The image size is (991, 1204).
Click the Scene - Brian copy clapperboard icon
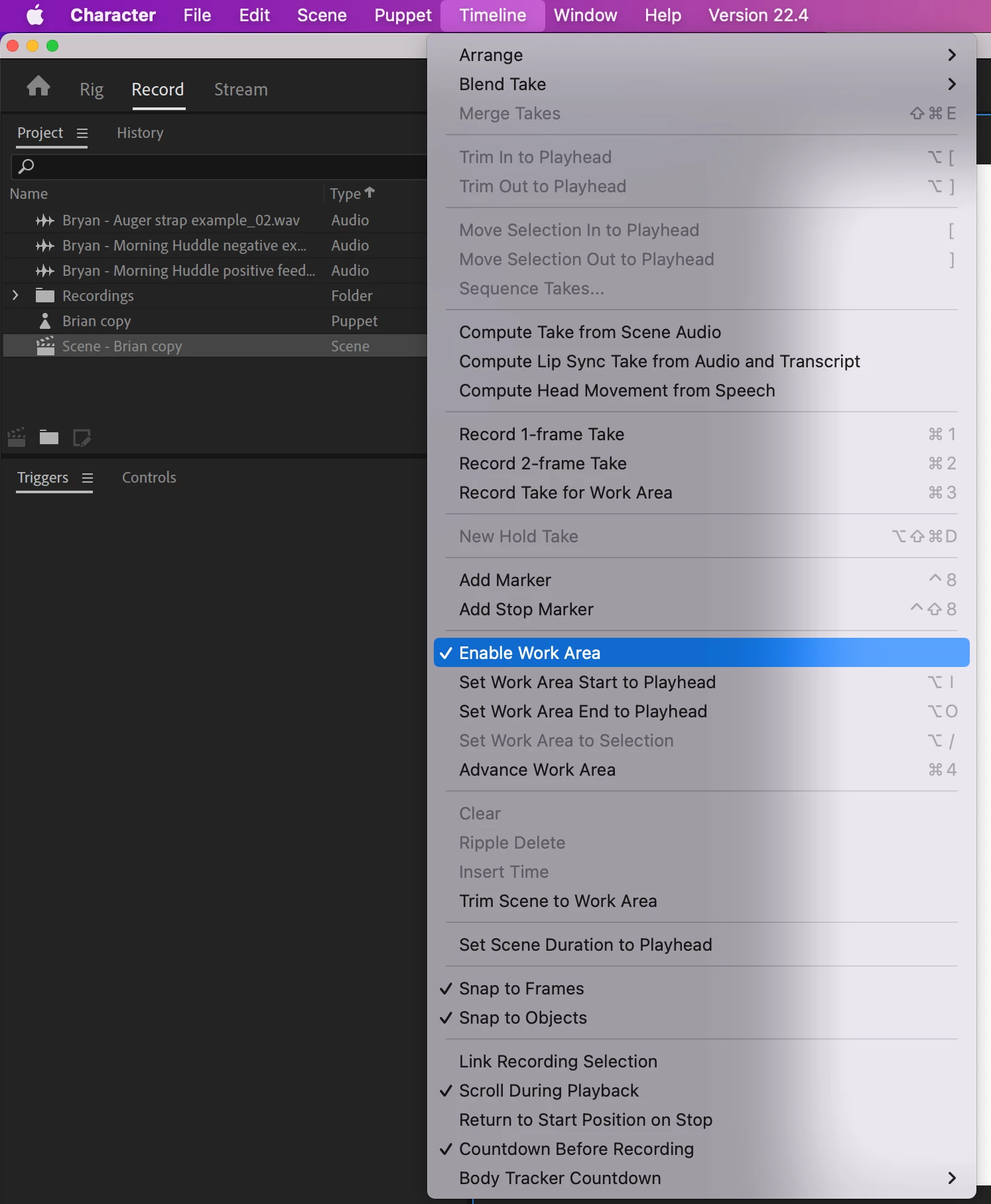(x=45, y=345)
